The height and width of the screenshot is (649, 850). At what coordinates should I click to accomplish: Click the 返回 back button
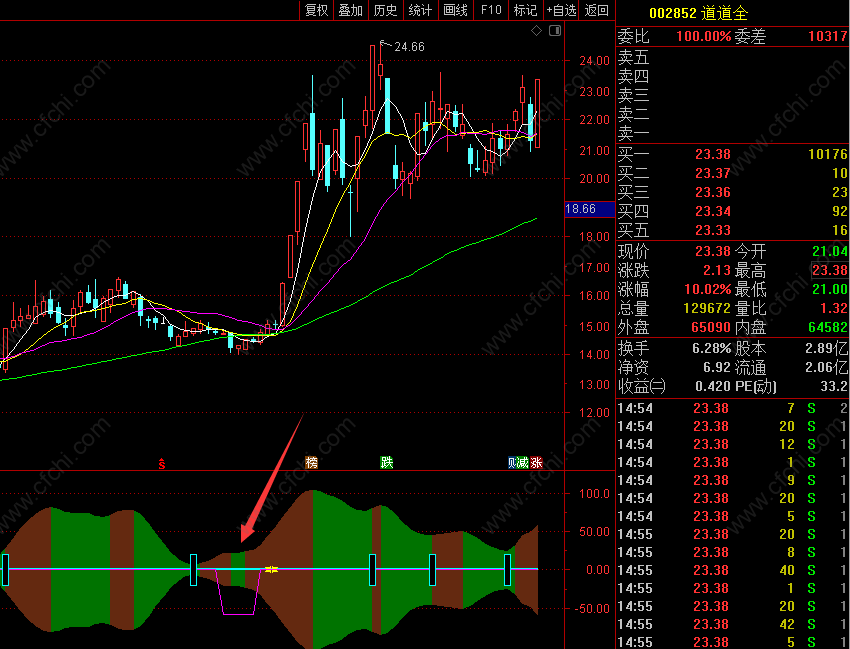point(596,10)
